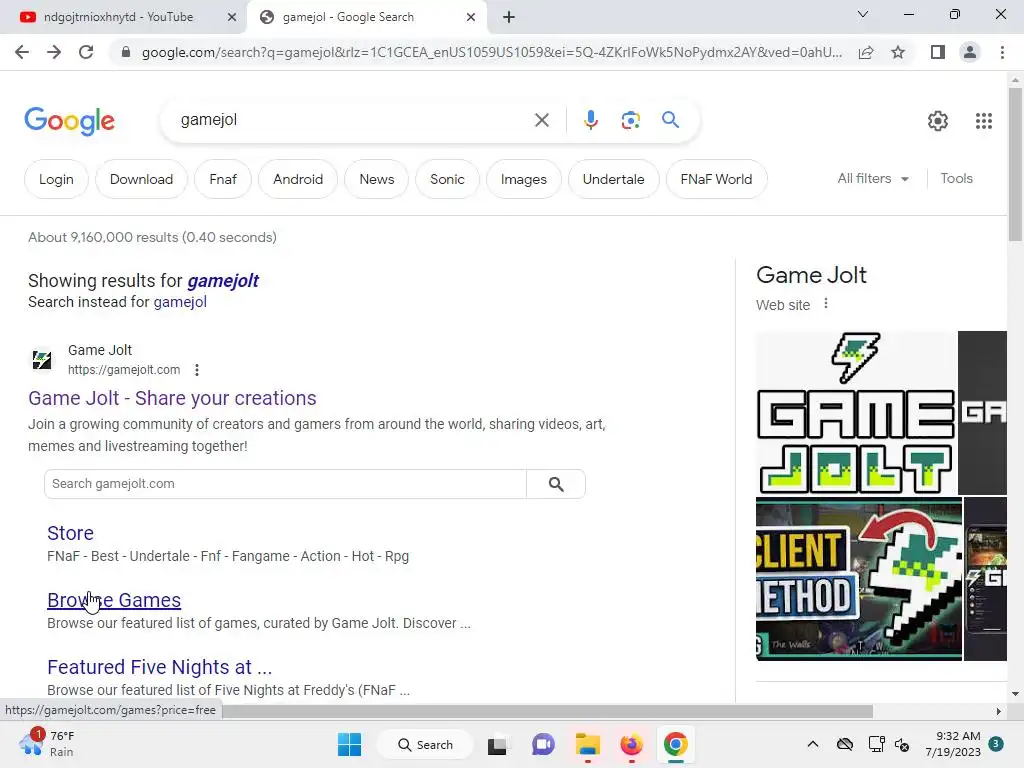Click the Google search query field

(x=353, y=120)
